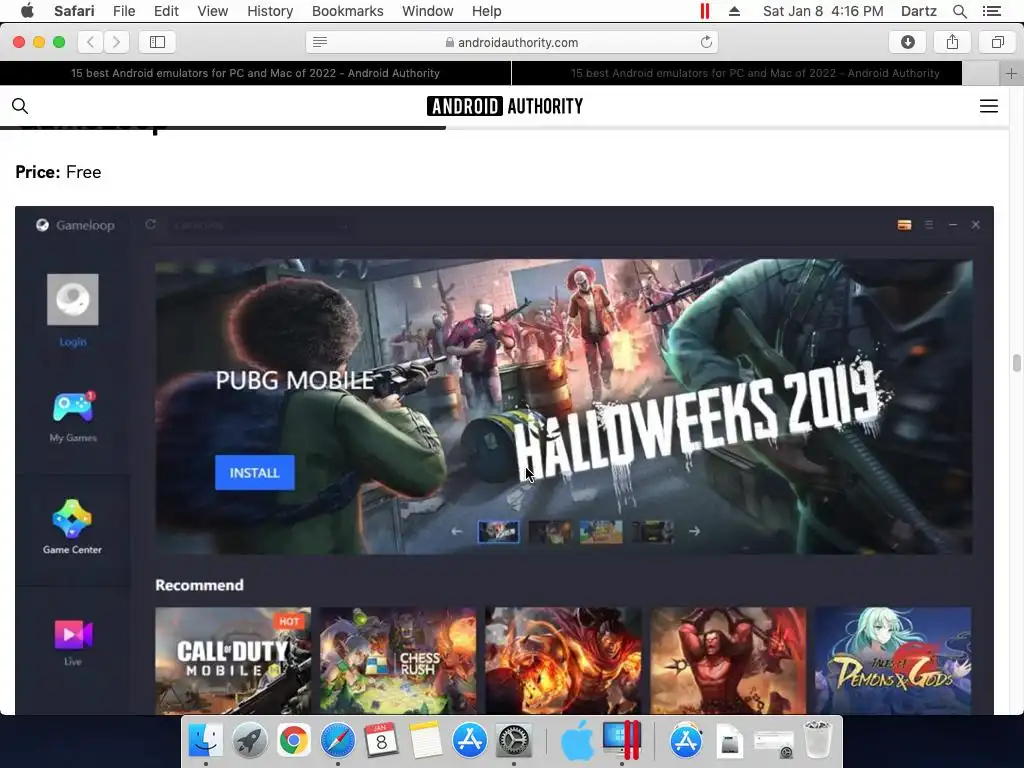Image resolution: width=1024 pixels, height=768 pixels.
Task: Open Safari from the Dock
Action: coord(338,741)
